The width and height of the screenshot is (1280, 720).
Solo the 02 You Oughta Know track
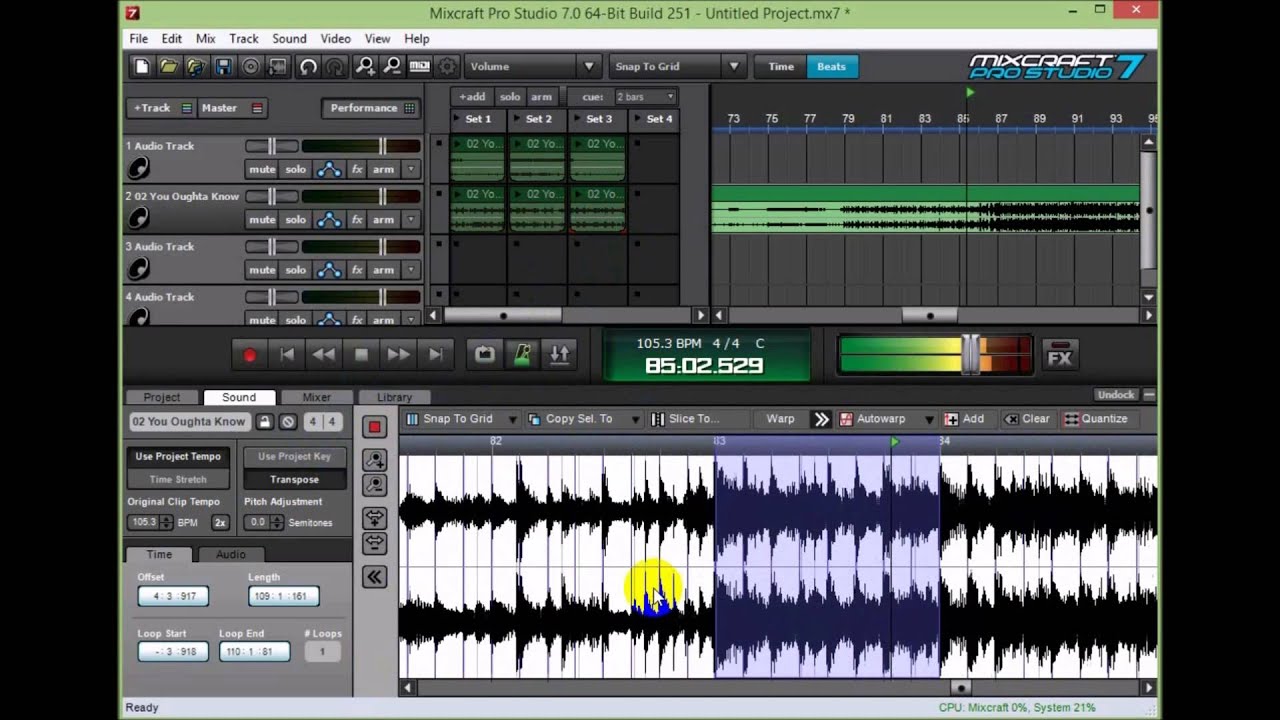(295, 219)
